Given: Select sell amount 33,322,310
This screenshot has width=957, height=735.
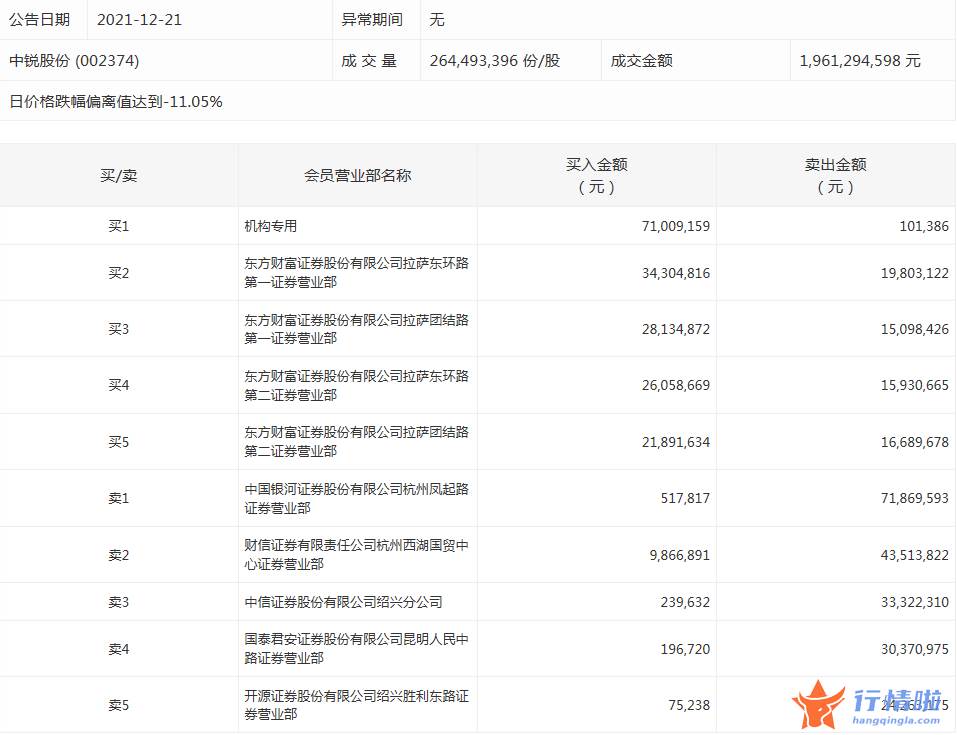Looking at the screenshot, I should pos(914,602).
